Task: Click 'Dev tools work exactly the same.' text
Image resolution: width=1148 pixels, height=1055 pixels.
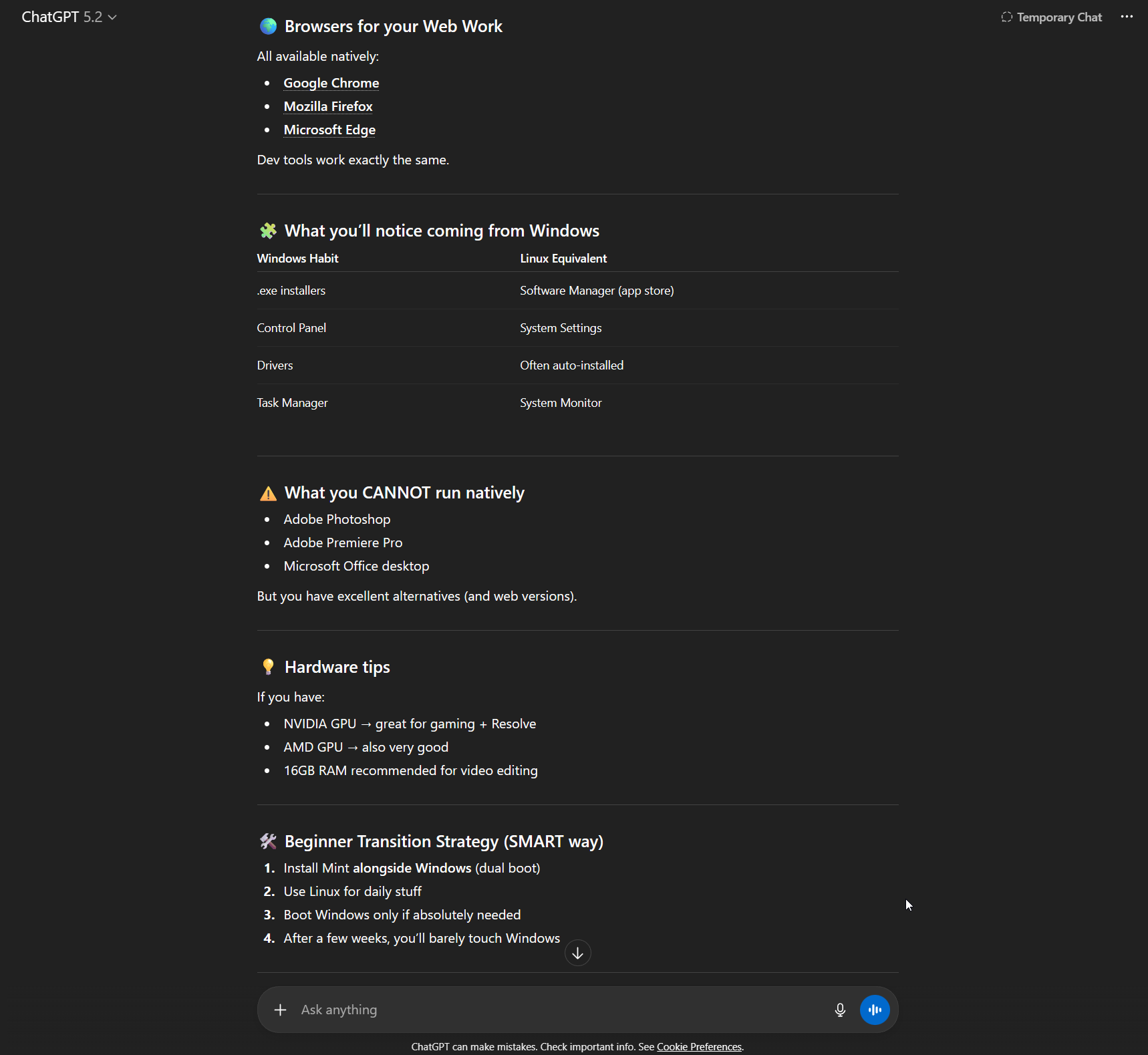Action: 353,160
